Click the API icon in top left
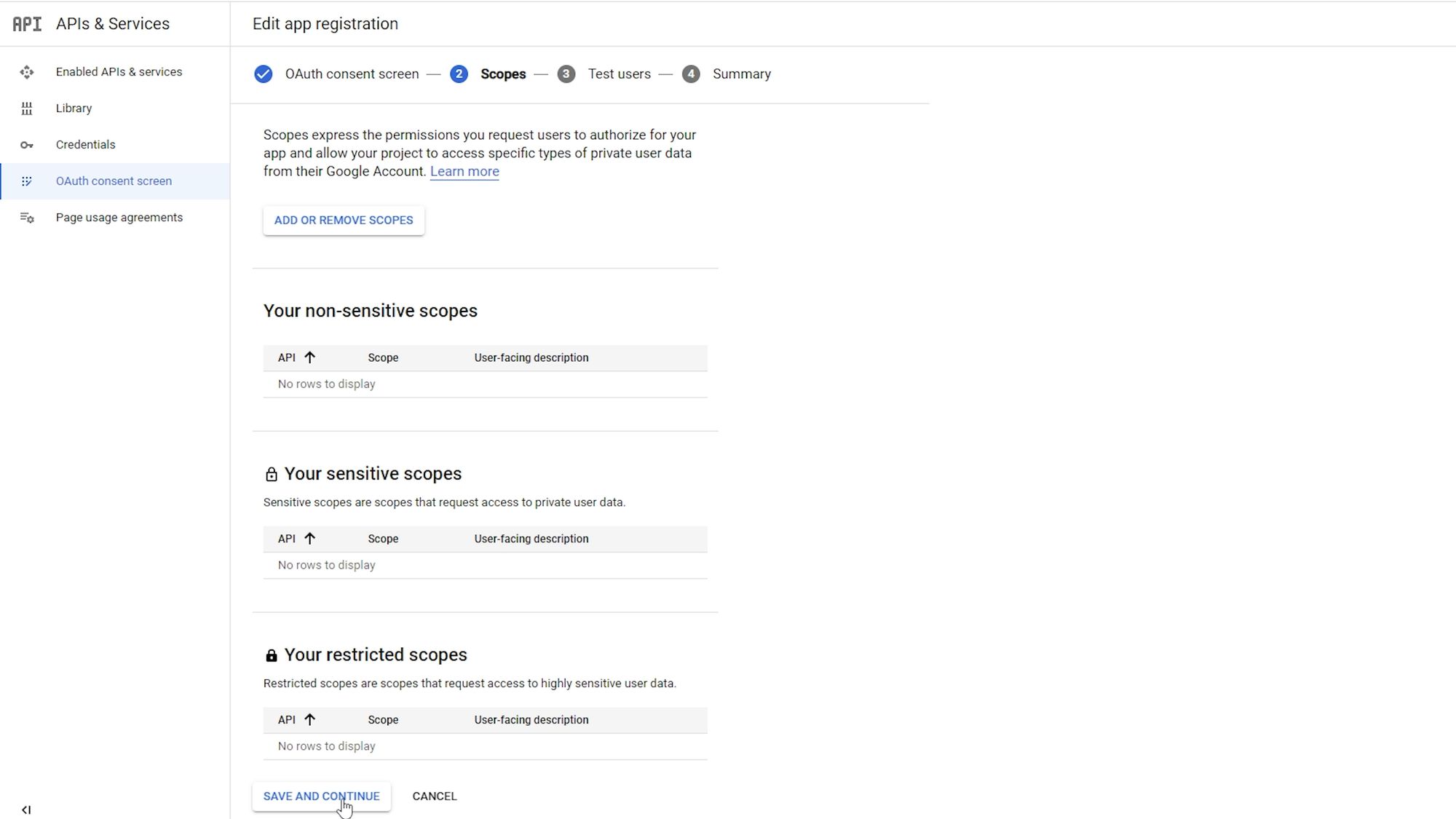The image size is (1456, 819). click(27, 23)
